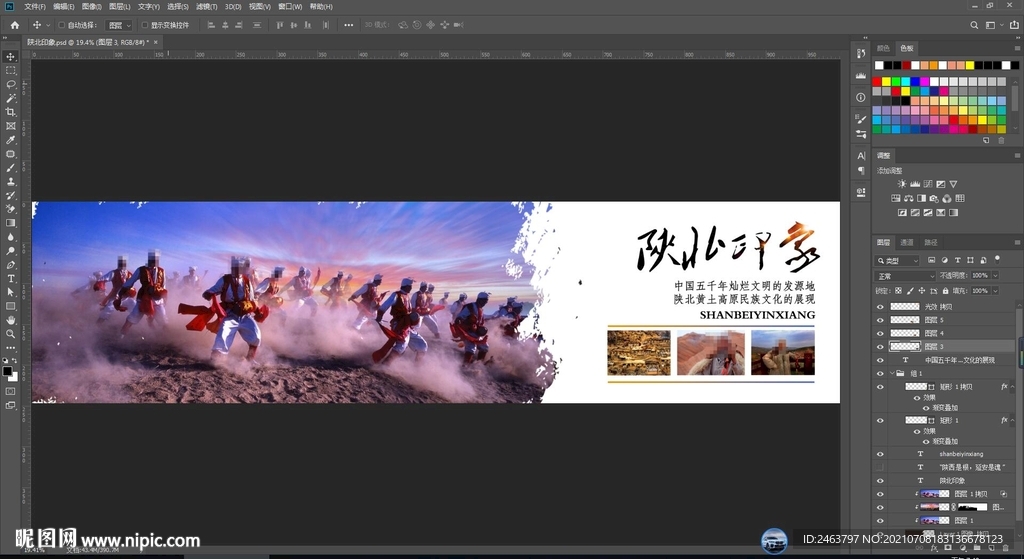1024x559 pixels.
Task: Click the more options ellipsis in options bar
Action: pyautogui.click(x=349, y=25)
